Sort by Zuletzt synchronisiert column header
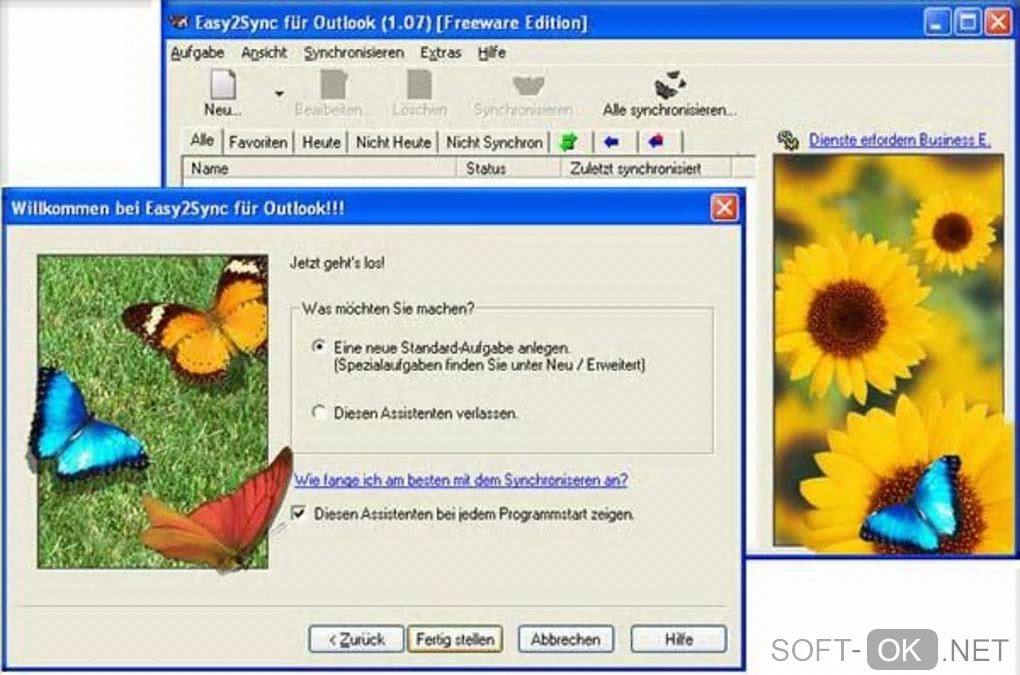The height and width of the screenshot is (675, 1020). (647, 168)
